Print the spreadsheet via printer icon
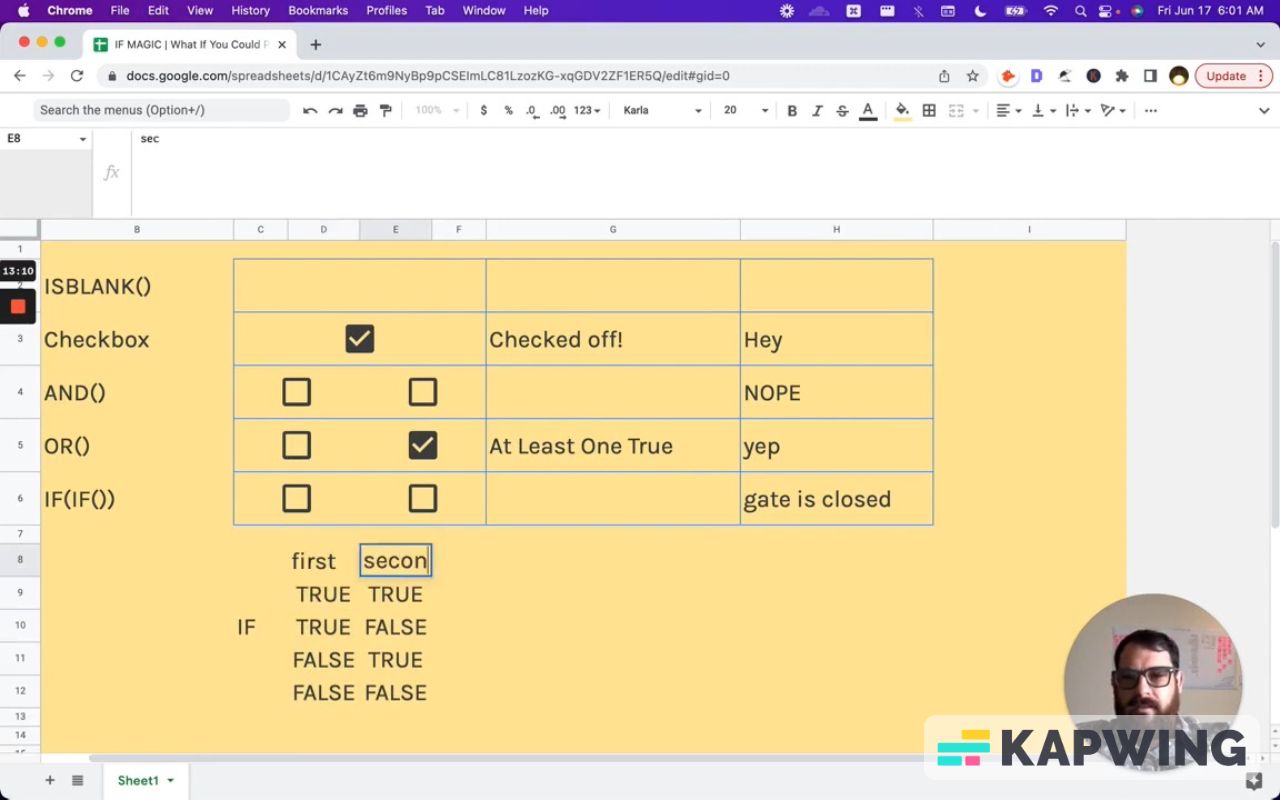 (360, 110)
